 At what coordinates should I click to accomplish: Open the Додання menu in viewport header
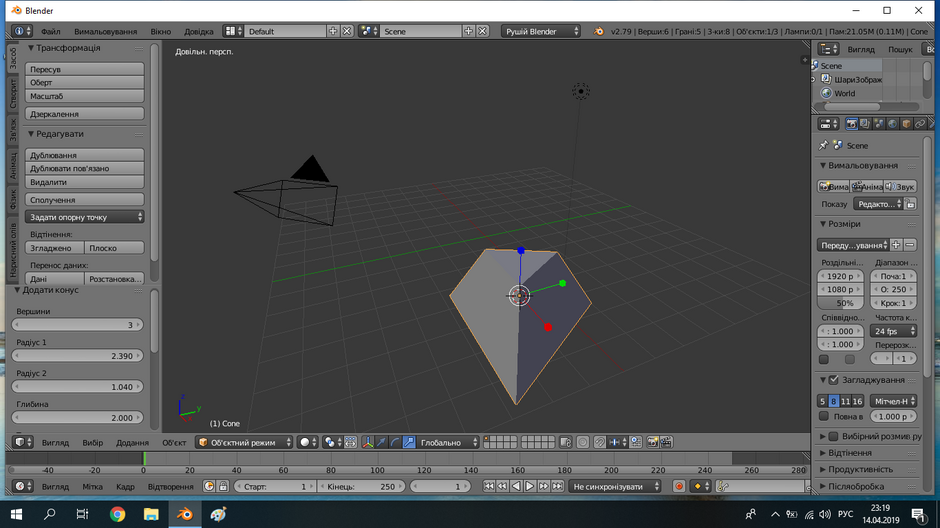pos(132,442)
